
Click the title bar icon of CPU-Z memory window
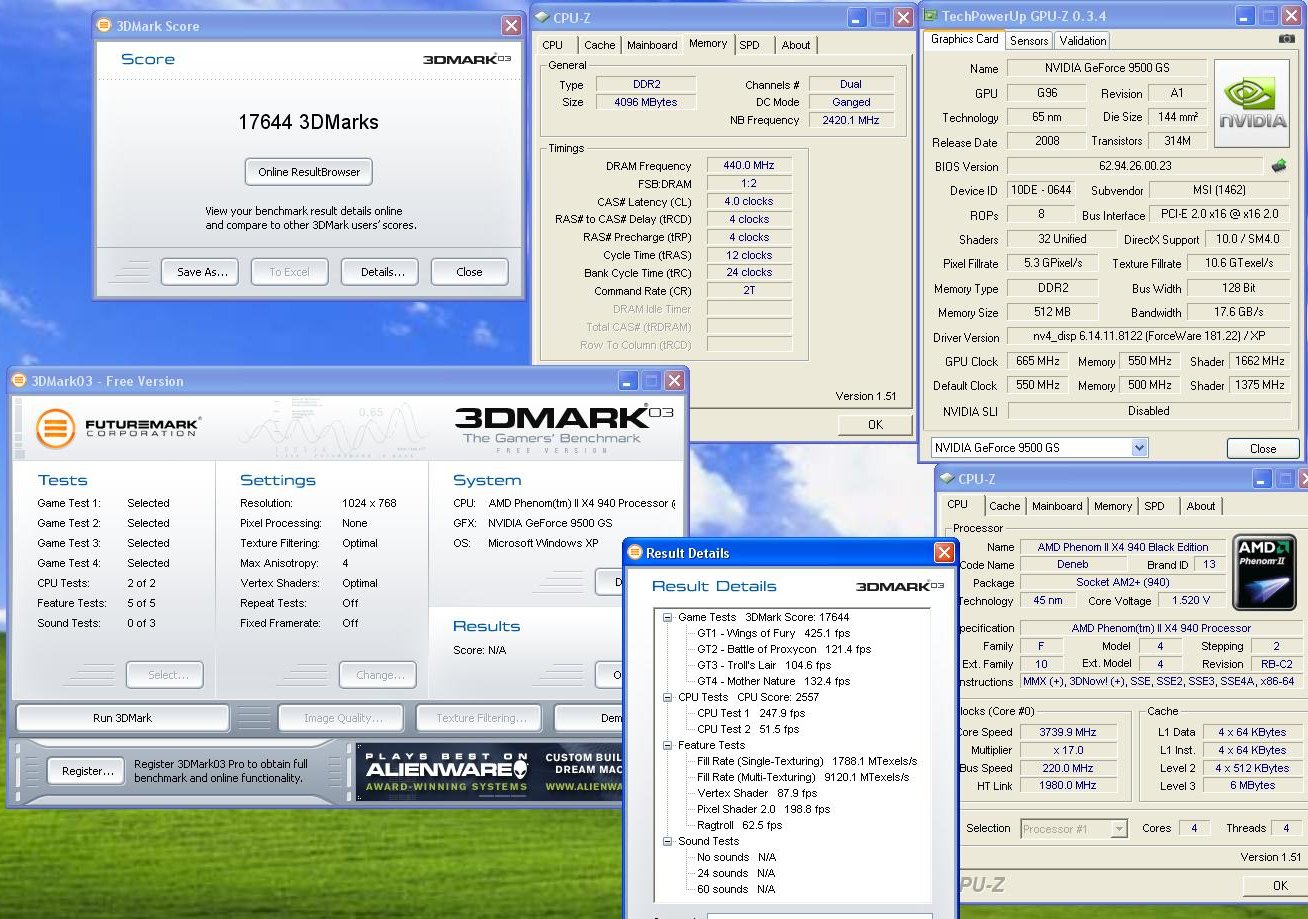pos(541,16)
